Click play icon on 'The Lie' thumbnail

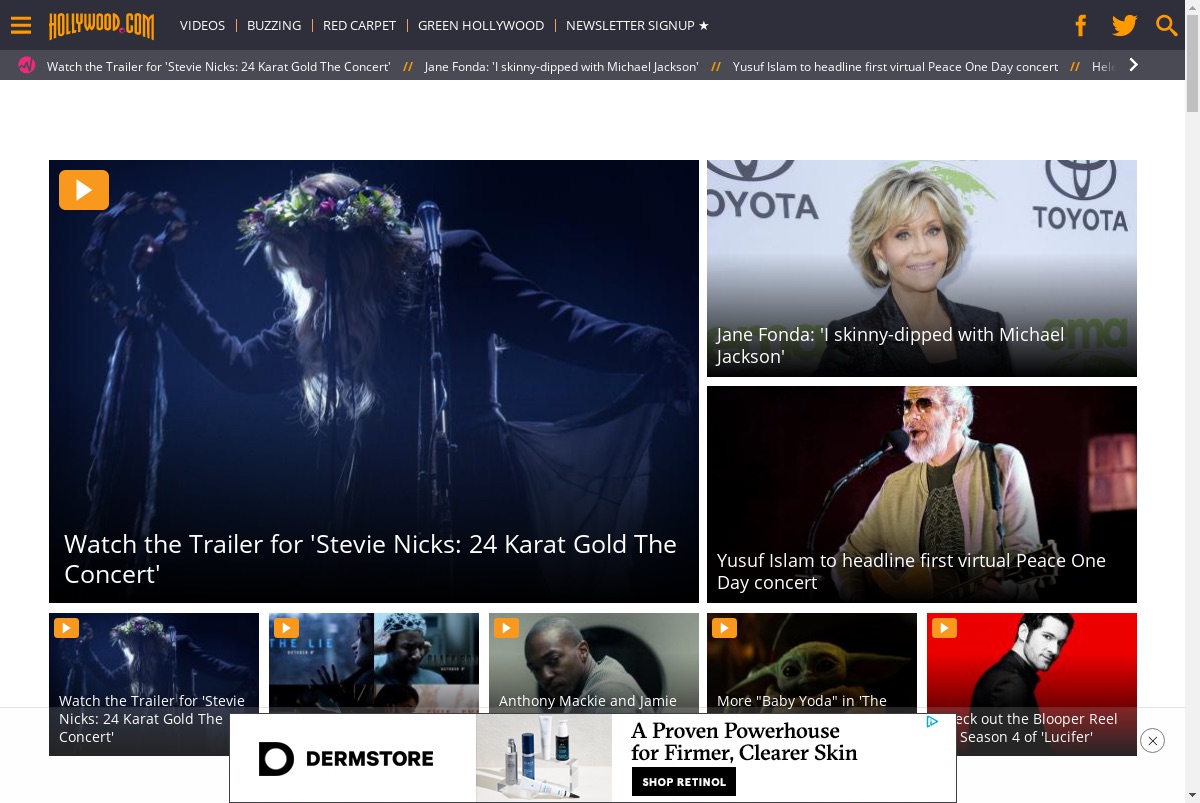[x=286, y=628]
